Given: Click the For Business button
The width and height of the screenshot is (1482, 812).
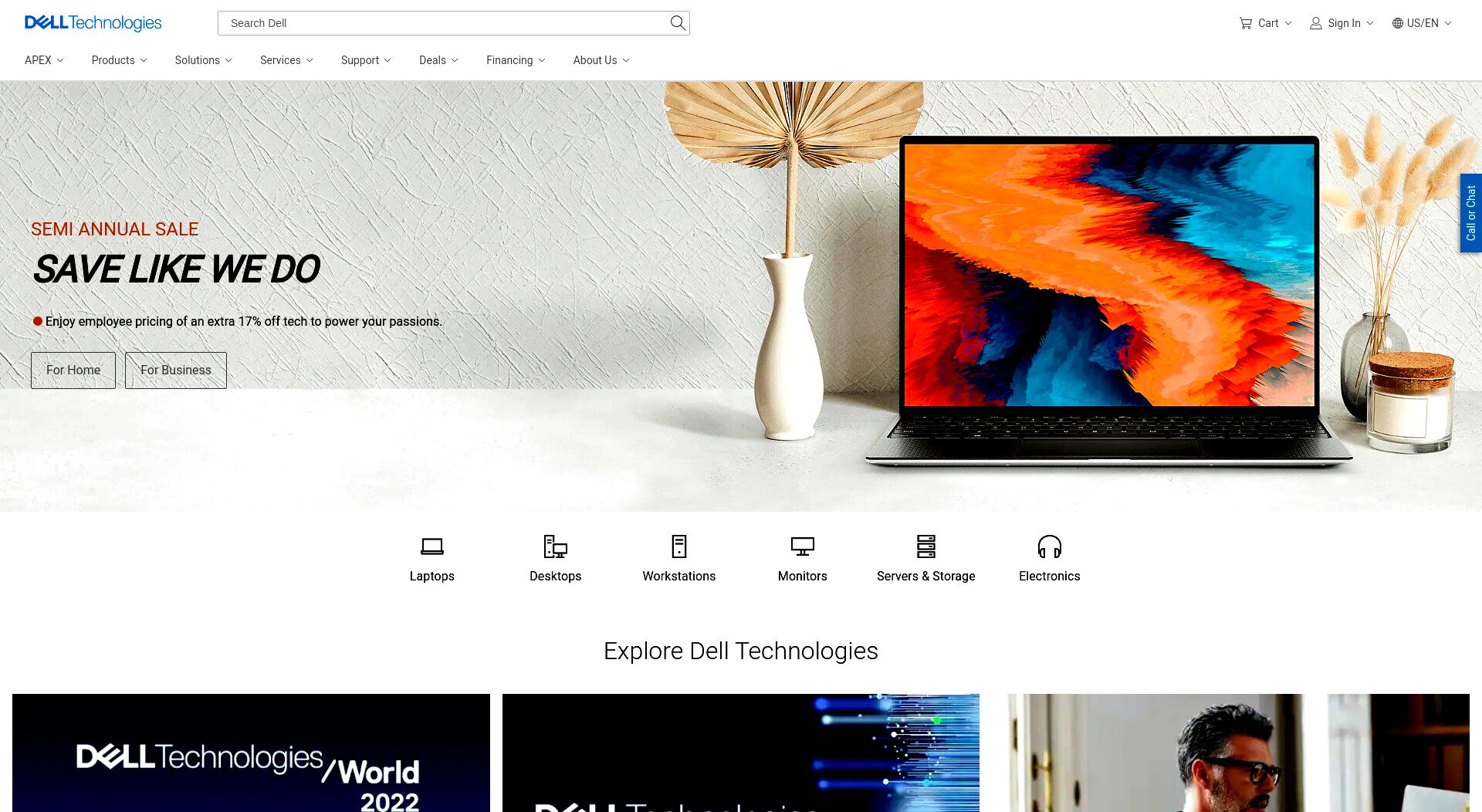Looking at the screenshot, I should pyautogui.click(x=176, y=370).
